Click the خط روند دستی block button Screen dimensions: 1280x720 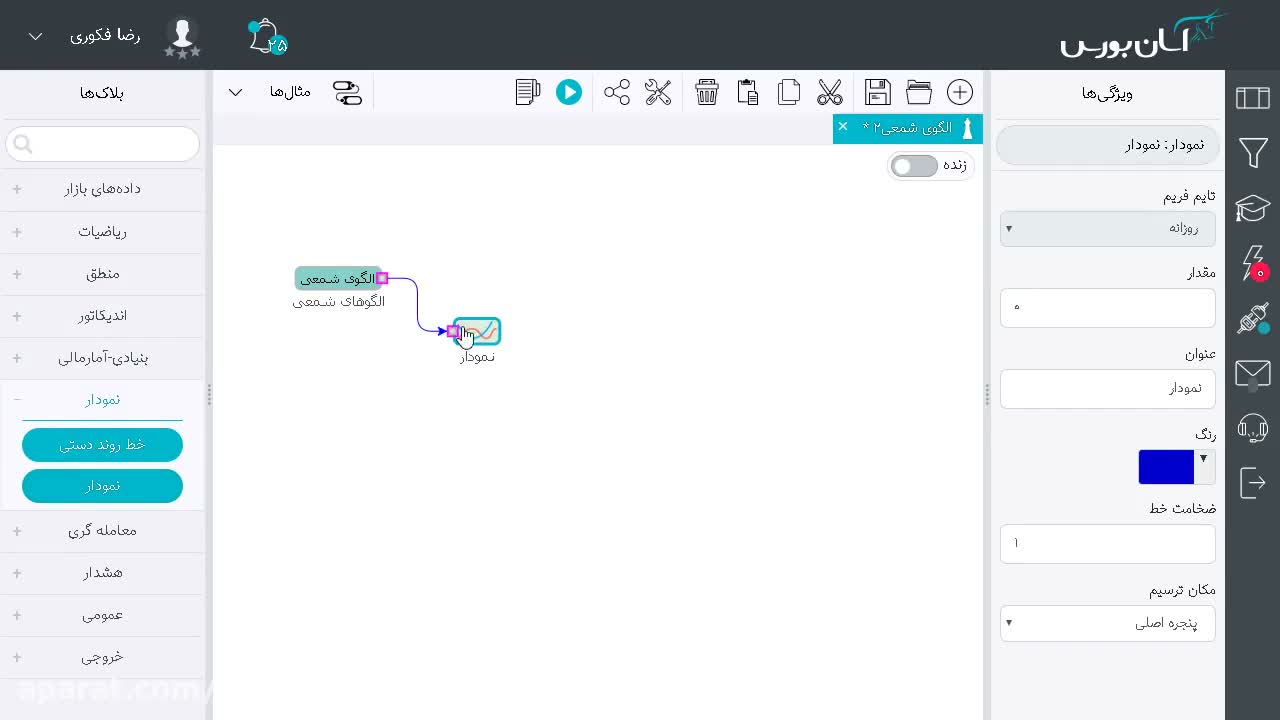pyautogui.click(x=102, y=445)
